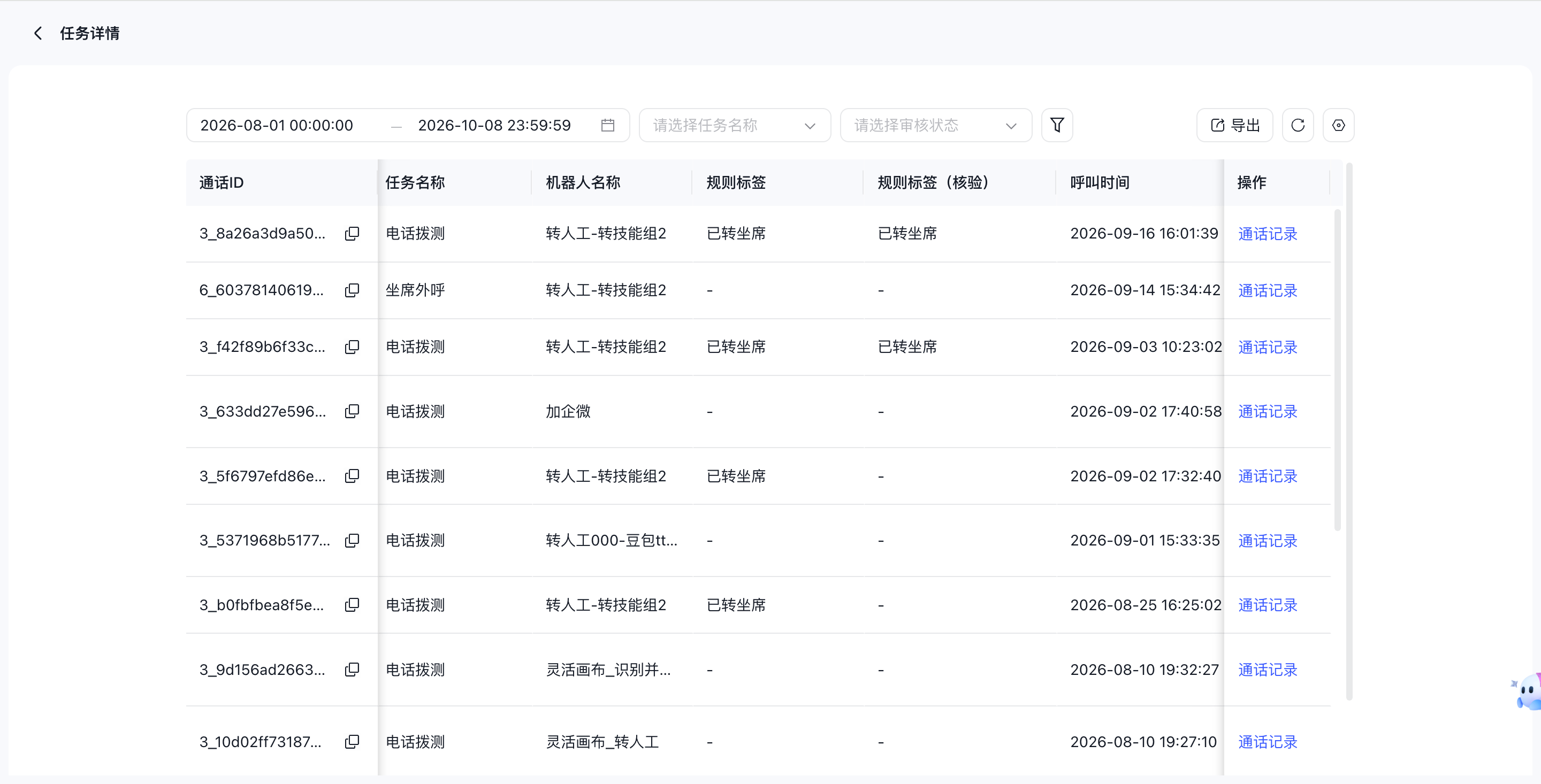Copy call ID 3_10d02ff73187...
This screenshot has height=784, width=1541.
352,742
